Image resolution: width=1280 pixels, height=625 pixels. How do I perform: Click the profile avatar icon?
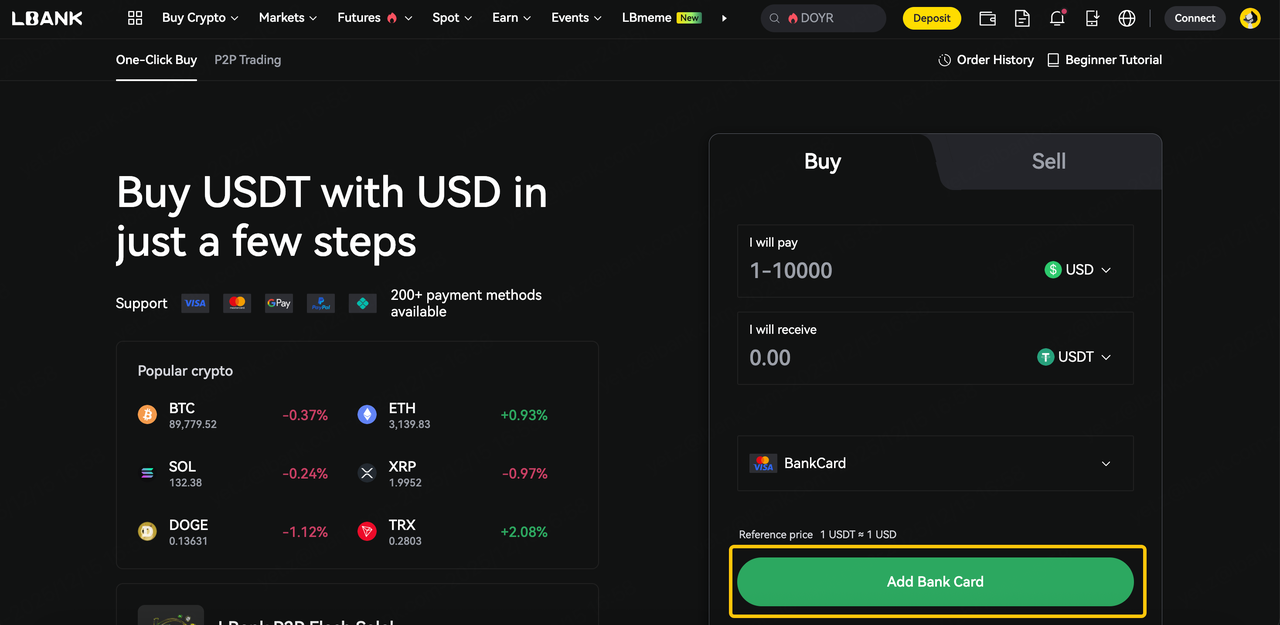click(x=1250, y=18)
